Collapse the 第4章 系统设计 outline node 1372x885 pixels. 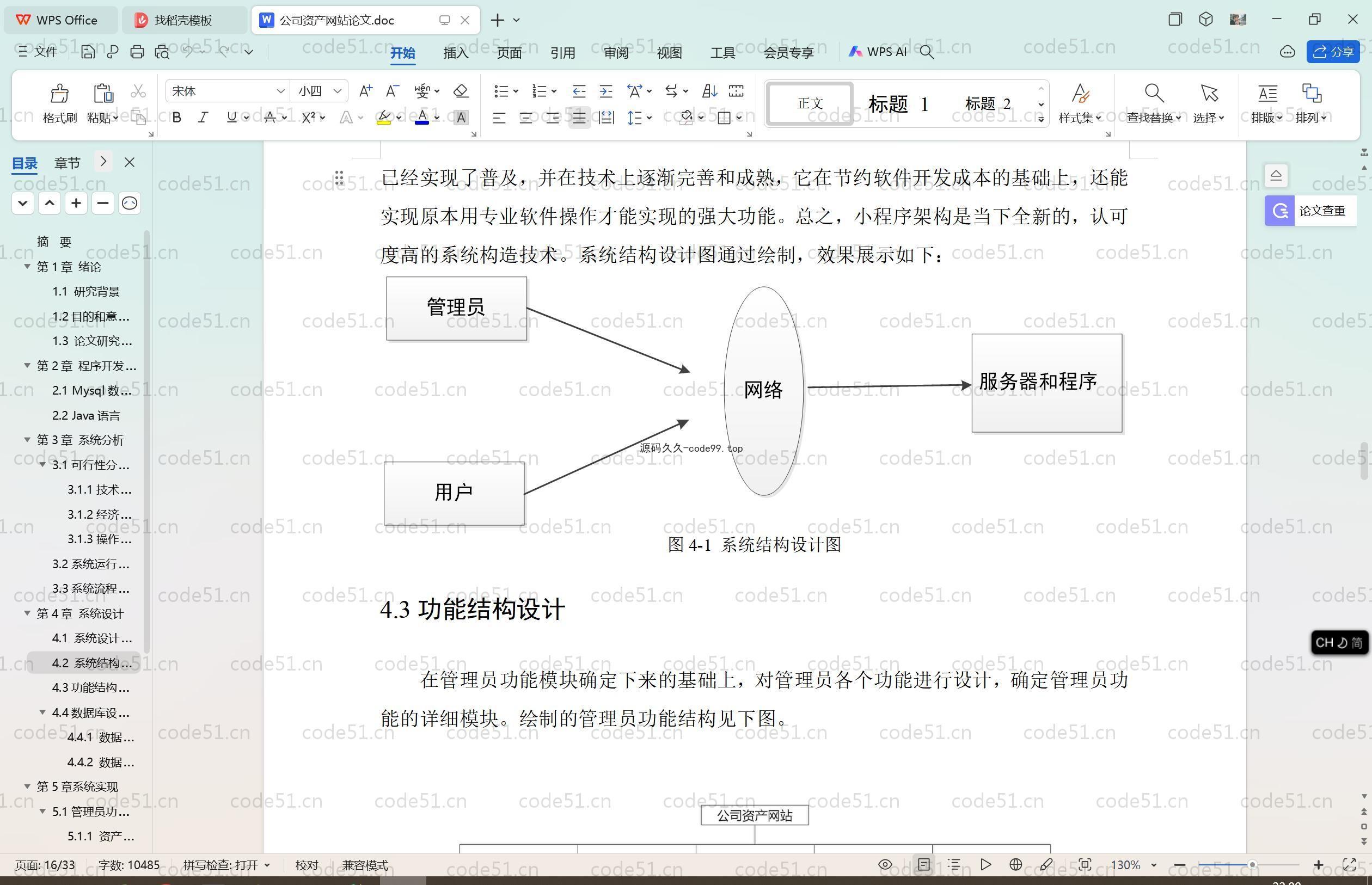tap(27, 613)
